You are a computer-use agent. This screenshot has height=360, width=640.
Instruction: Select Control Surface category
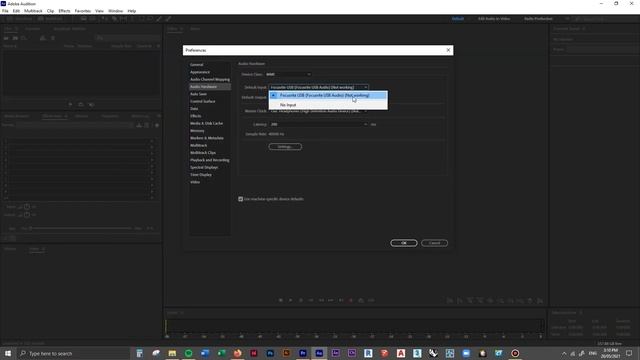[x=202, y=101]
